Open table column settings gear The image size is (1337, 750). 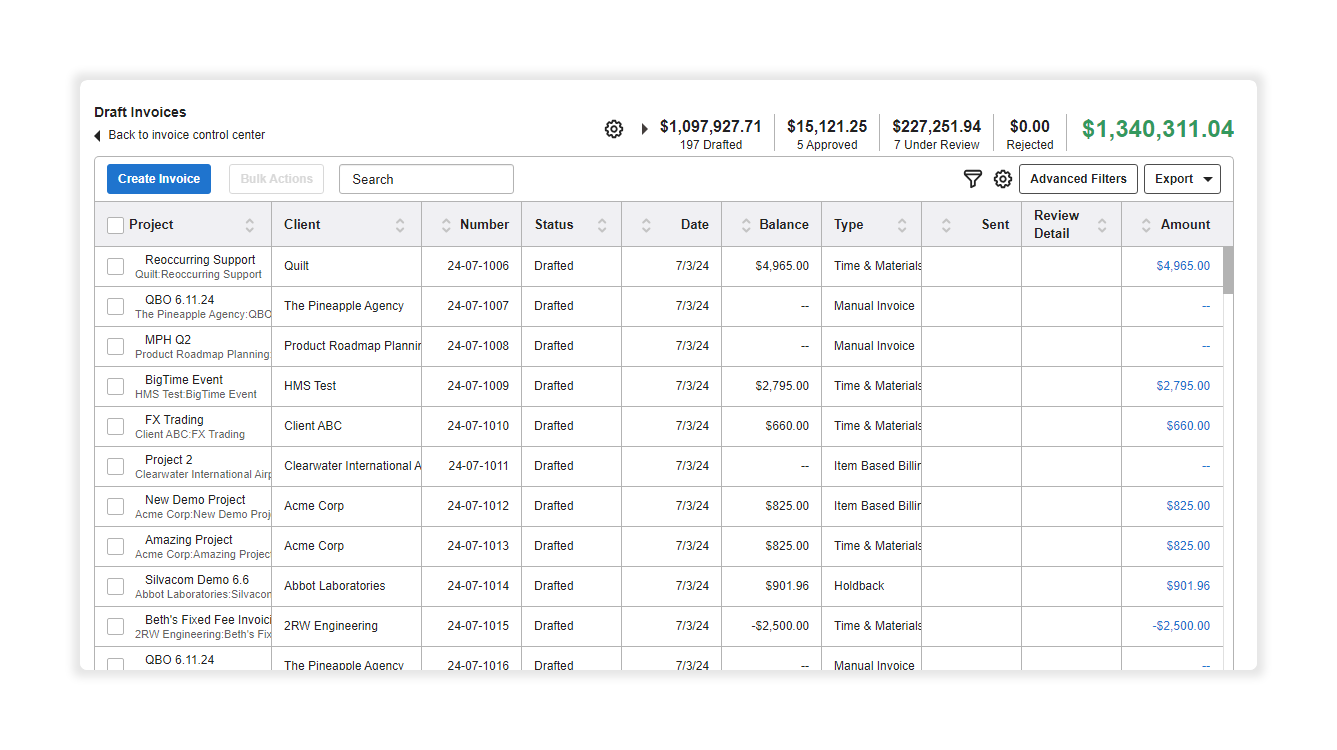point(1003,179)
